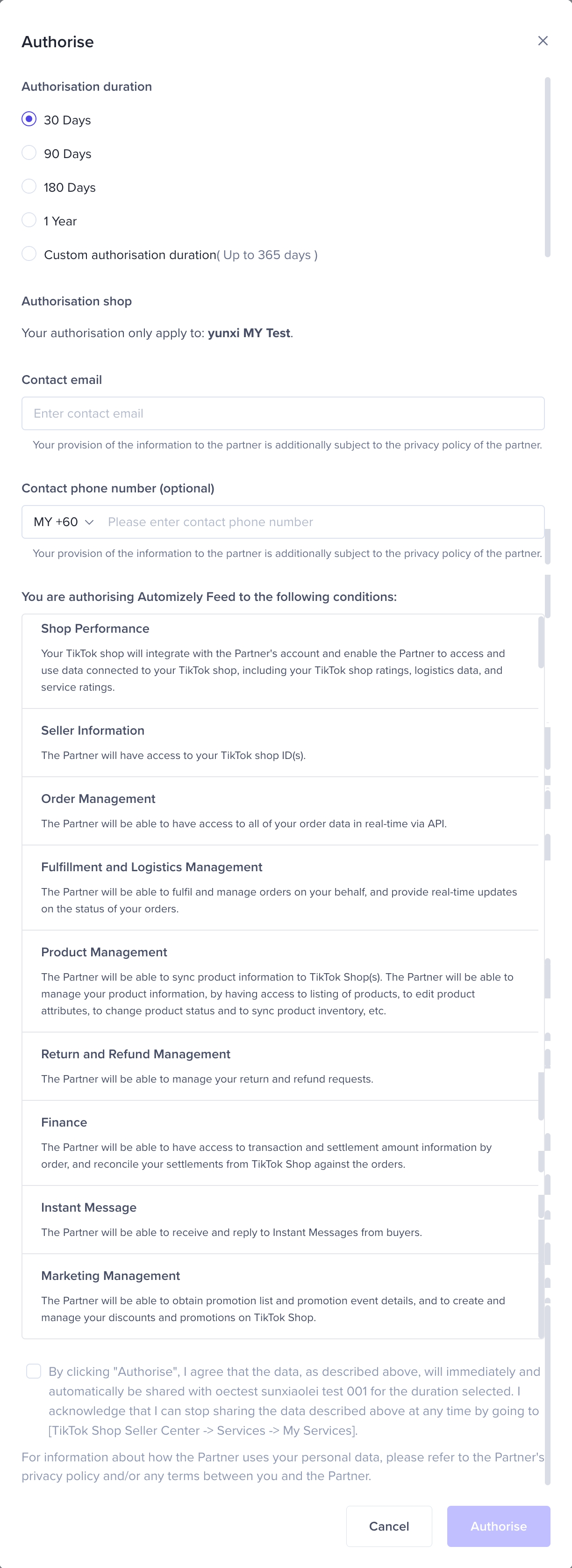Click the Contact email input field
This screenshot has height=1568, width=572.
[x=283, y=413]
